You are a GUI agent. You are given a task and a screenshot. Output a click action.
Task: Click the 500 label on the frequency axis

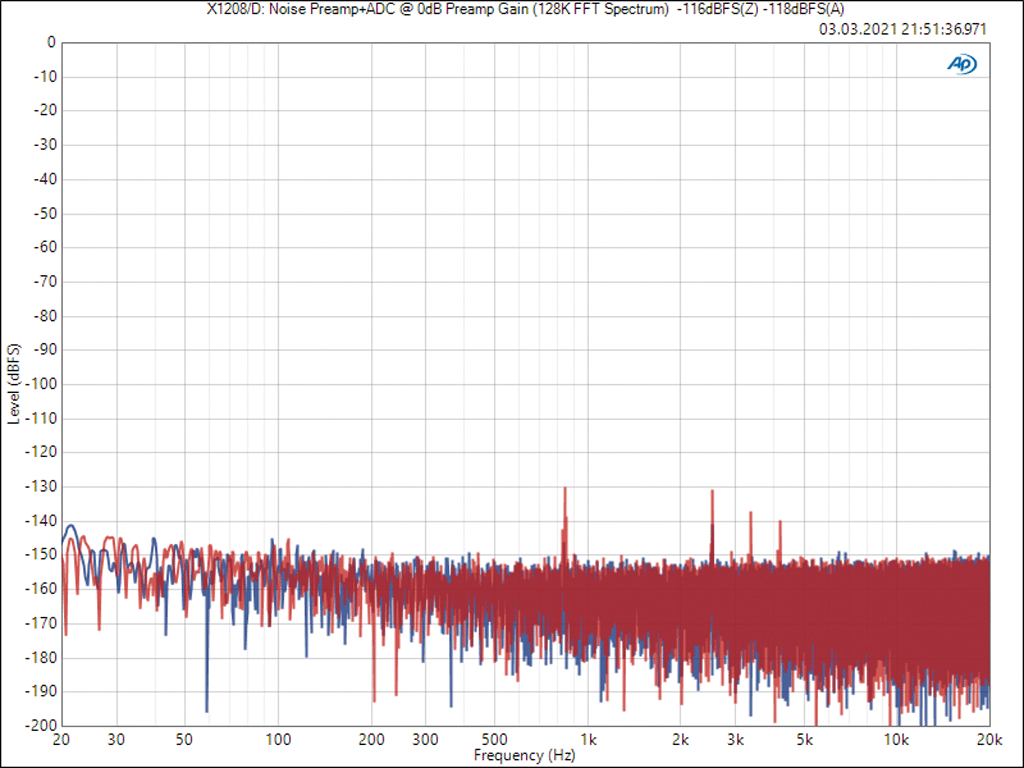494,740
